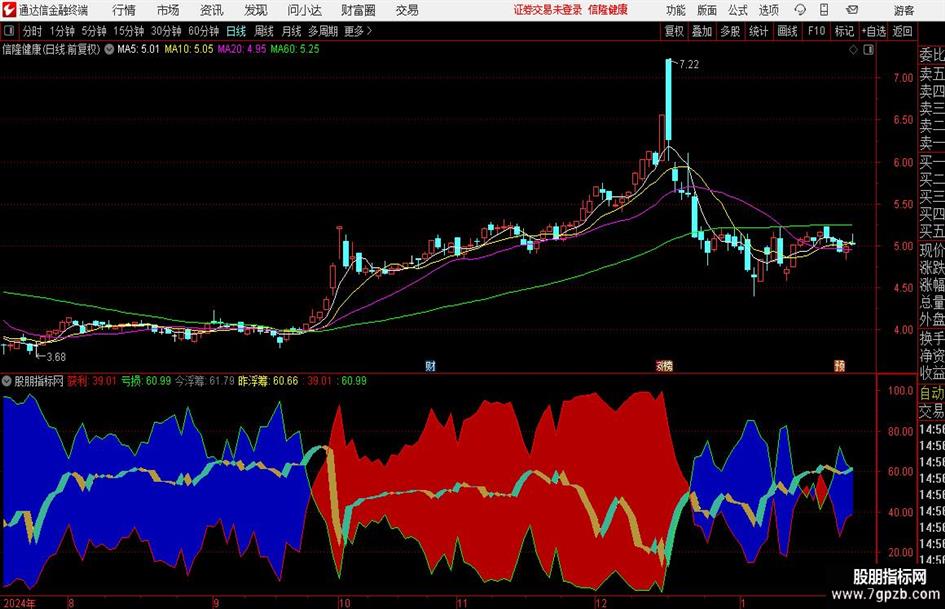Open the customer service headset icon
Screen dimensions: 945x609
[800, 10]
